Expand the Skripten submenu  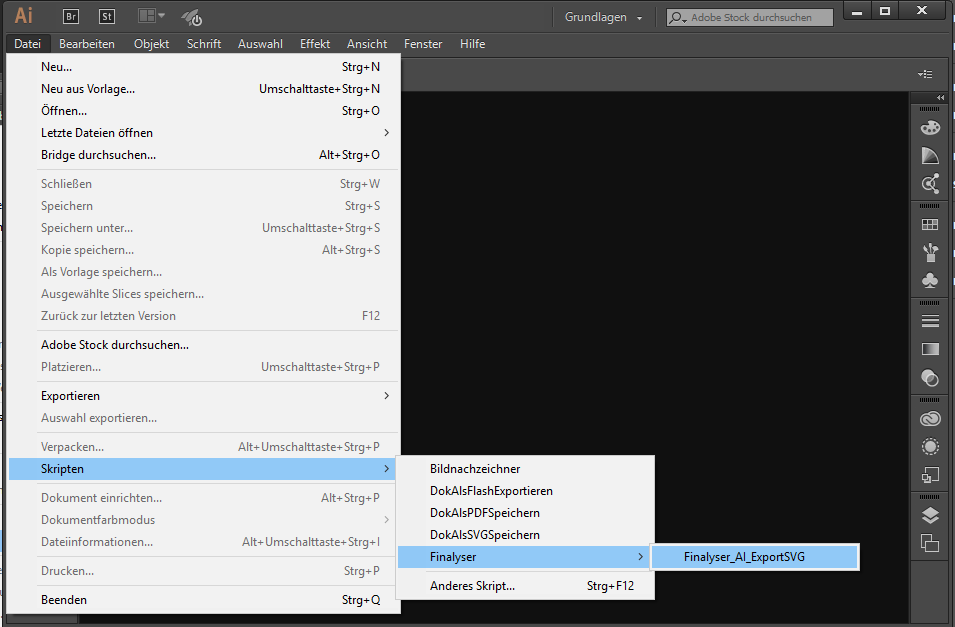tap(202, 469)
